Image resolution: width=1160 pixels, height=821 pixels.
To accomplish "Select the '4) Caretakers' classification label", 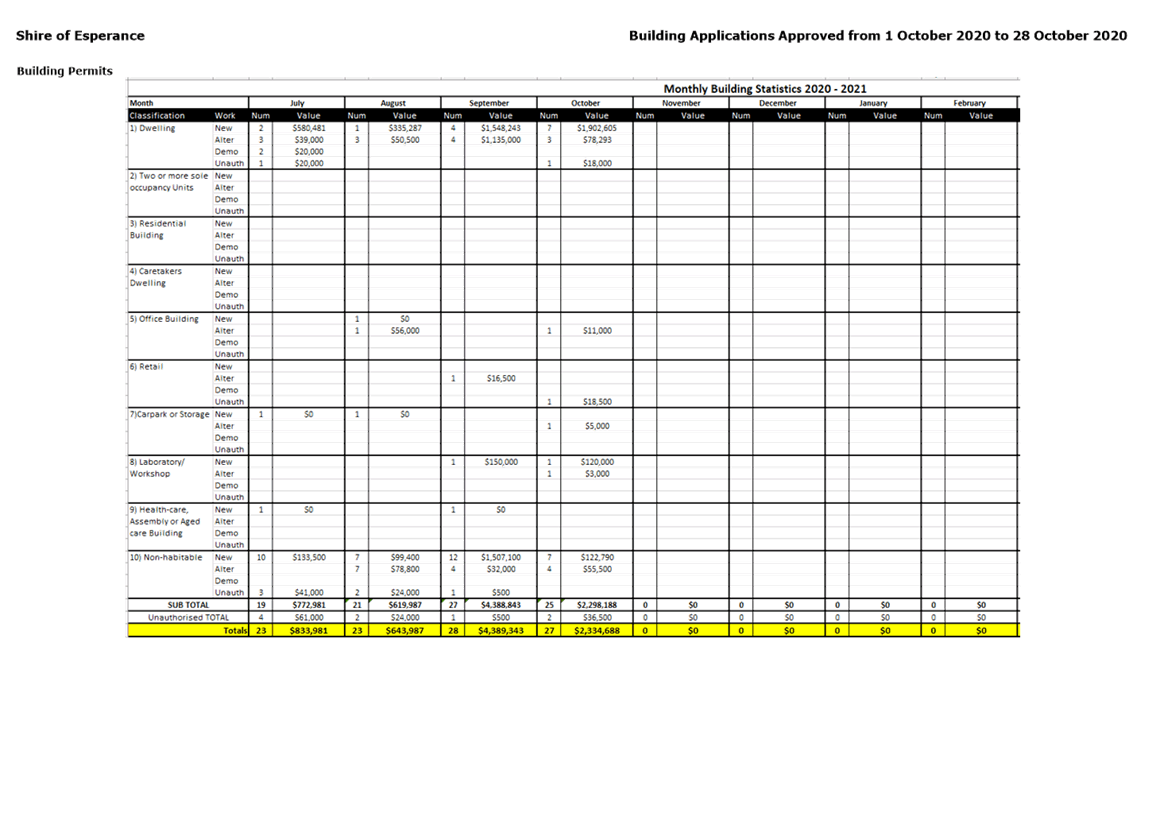I will pos(155,271).
